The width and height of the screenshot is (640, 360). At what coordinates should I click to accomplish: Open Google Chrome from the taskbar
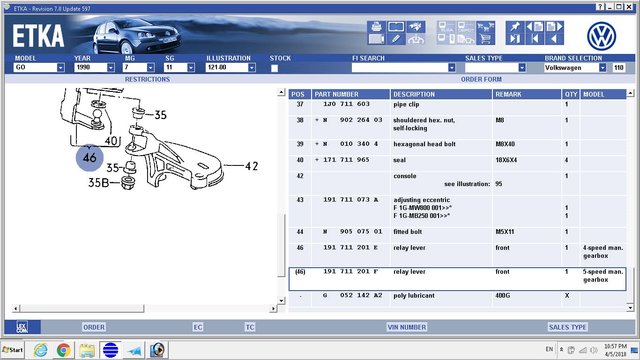(63, 350)
